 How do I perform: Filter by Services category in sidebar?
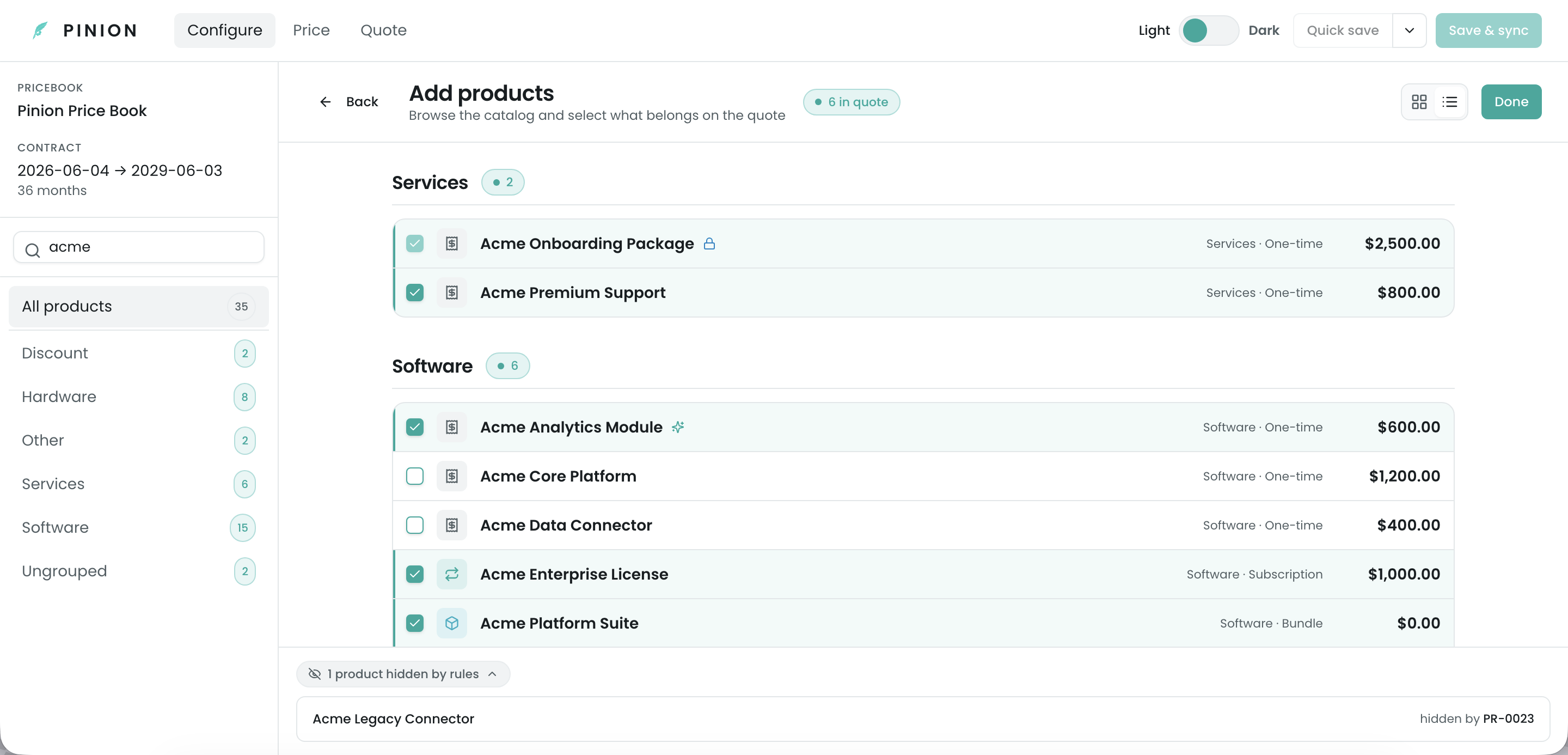coord(139,484)
